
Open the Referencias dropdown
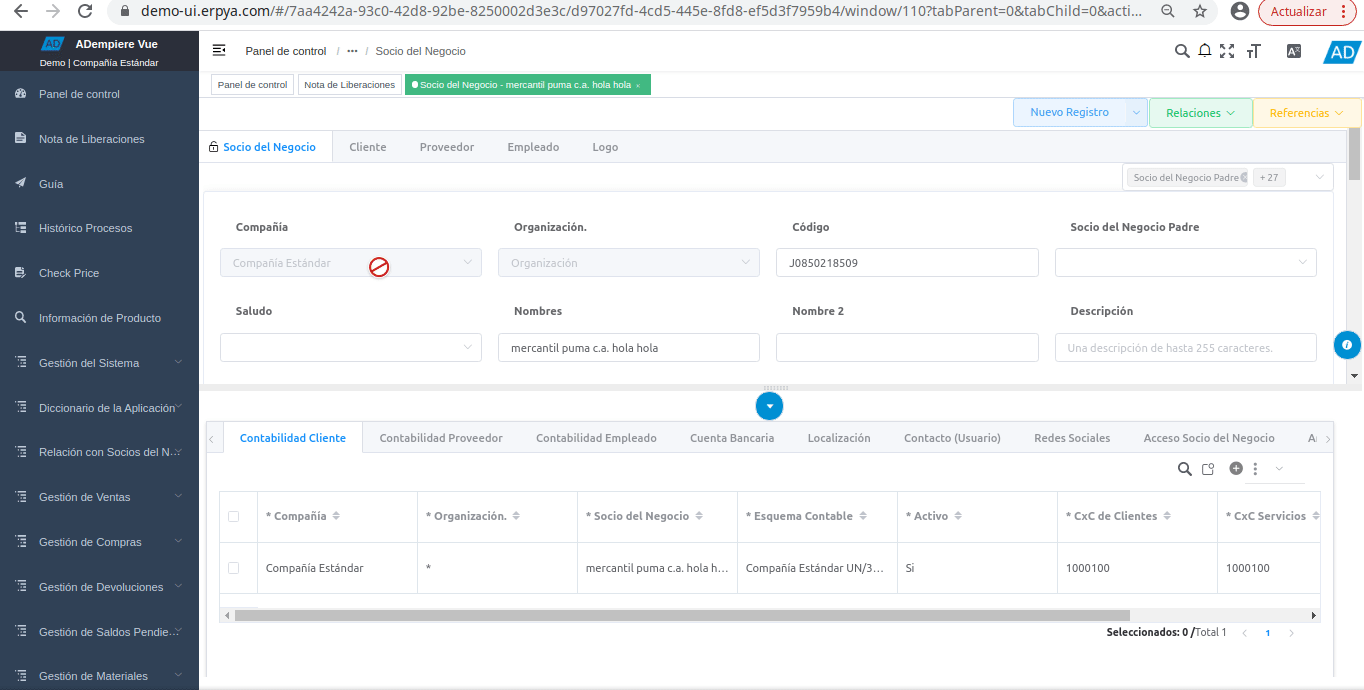(x=1306, y=113)
